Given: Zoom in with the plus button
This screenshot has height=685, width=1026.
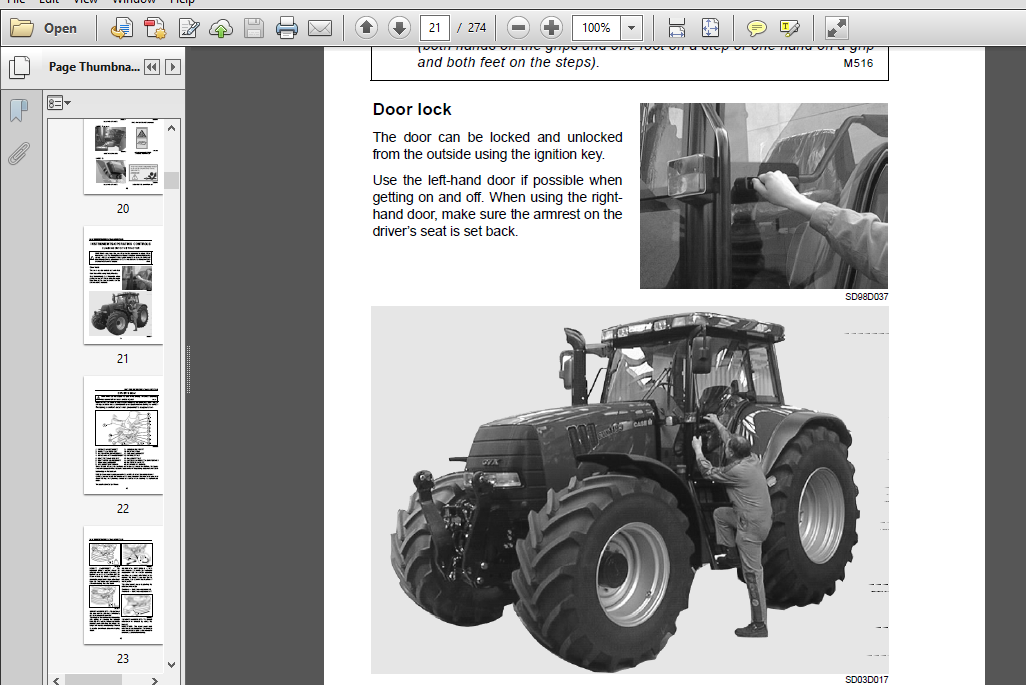Looking at the screenshot, I should [552, 27].
